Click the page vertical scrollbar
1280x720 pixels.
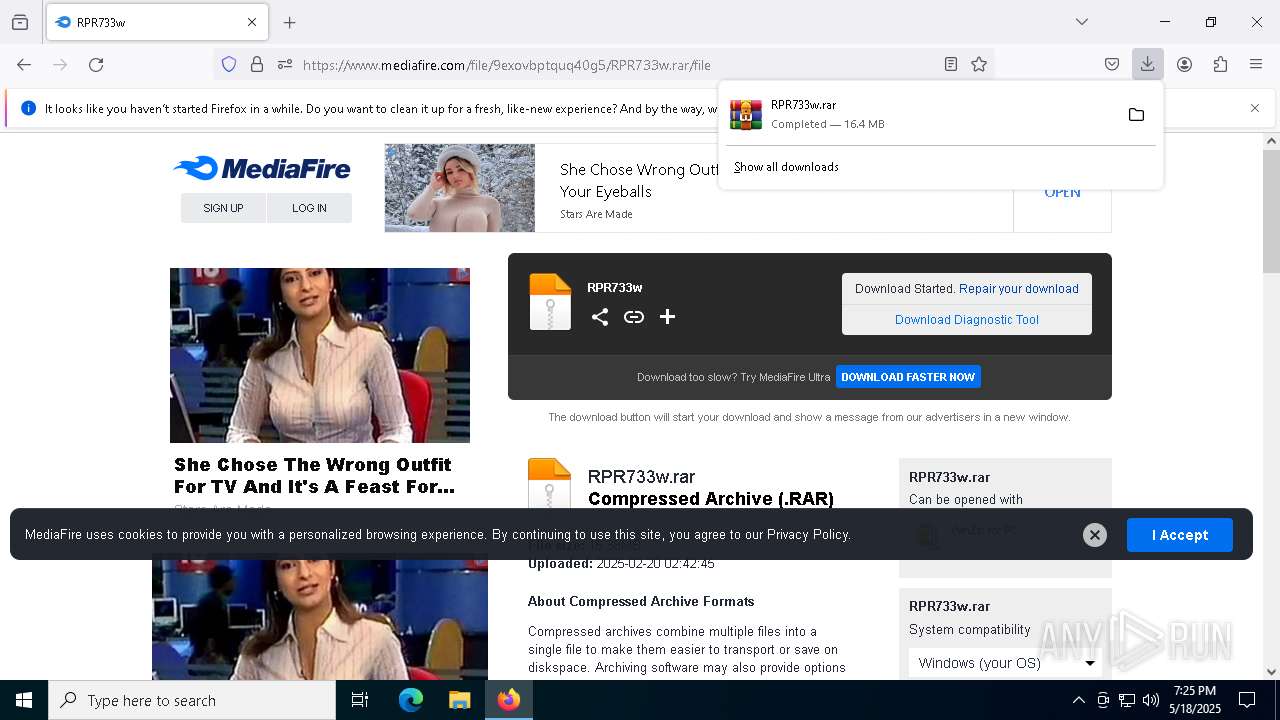[1271, 211]
